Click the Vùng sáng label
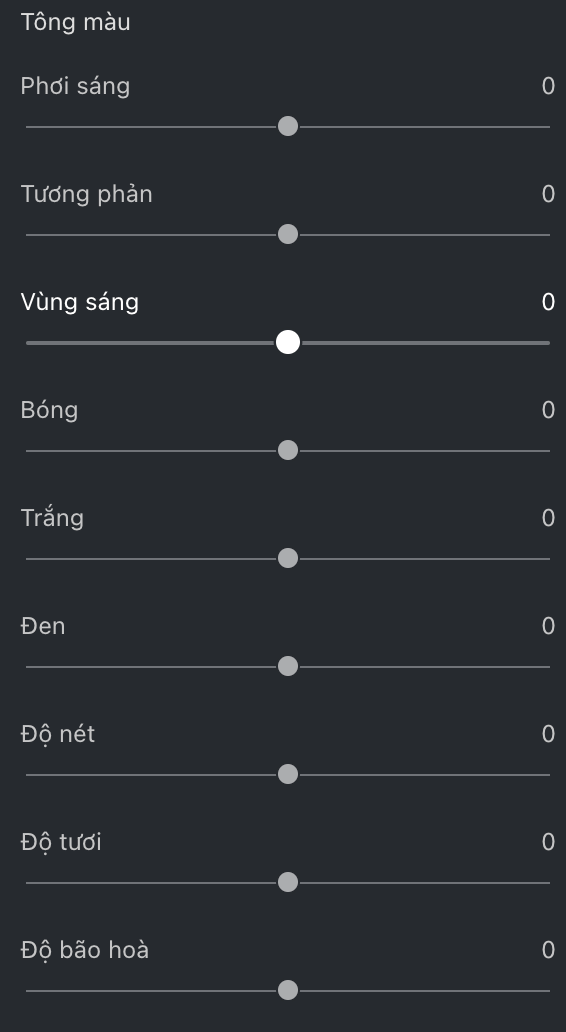Screen dimensions: 566x1032 click(80, 303)
